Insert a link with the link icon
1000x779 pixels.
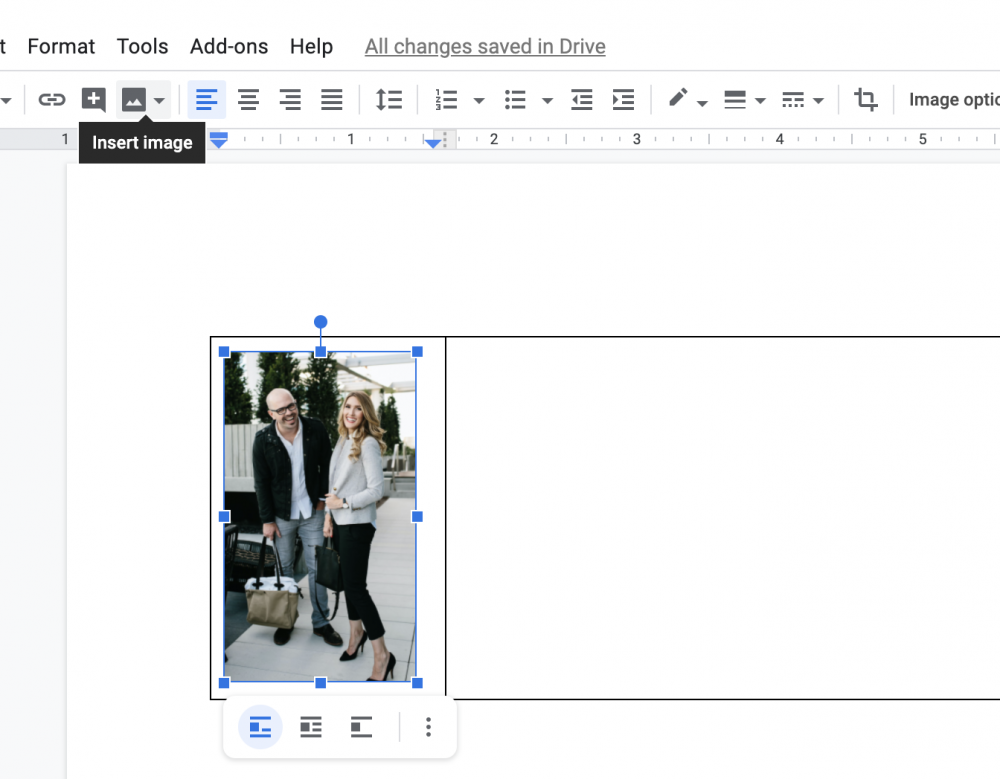pyautogui.click(x=51, y=99)
